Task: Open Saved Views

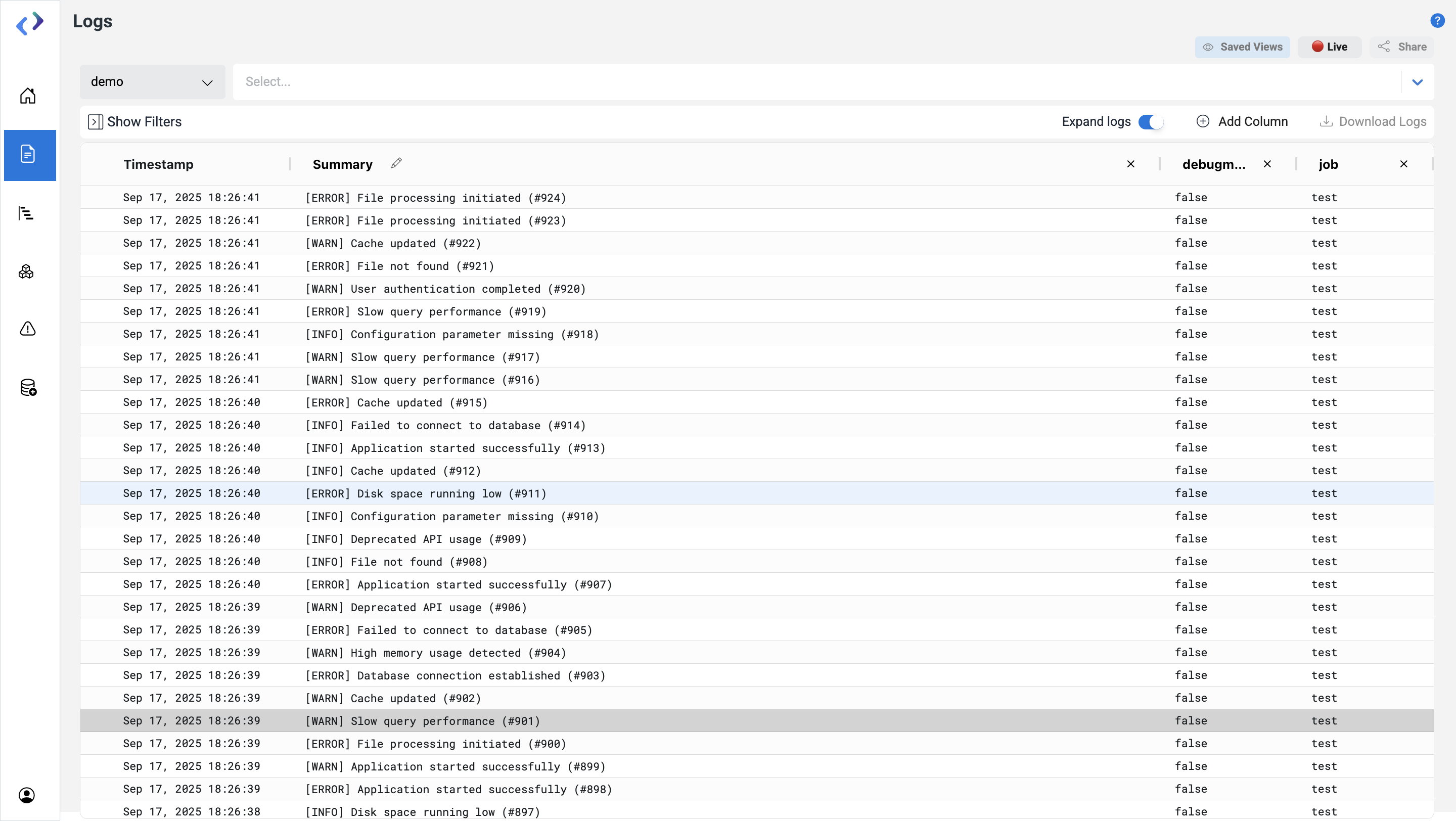Action: tap(1242, 47)
